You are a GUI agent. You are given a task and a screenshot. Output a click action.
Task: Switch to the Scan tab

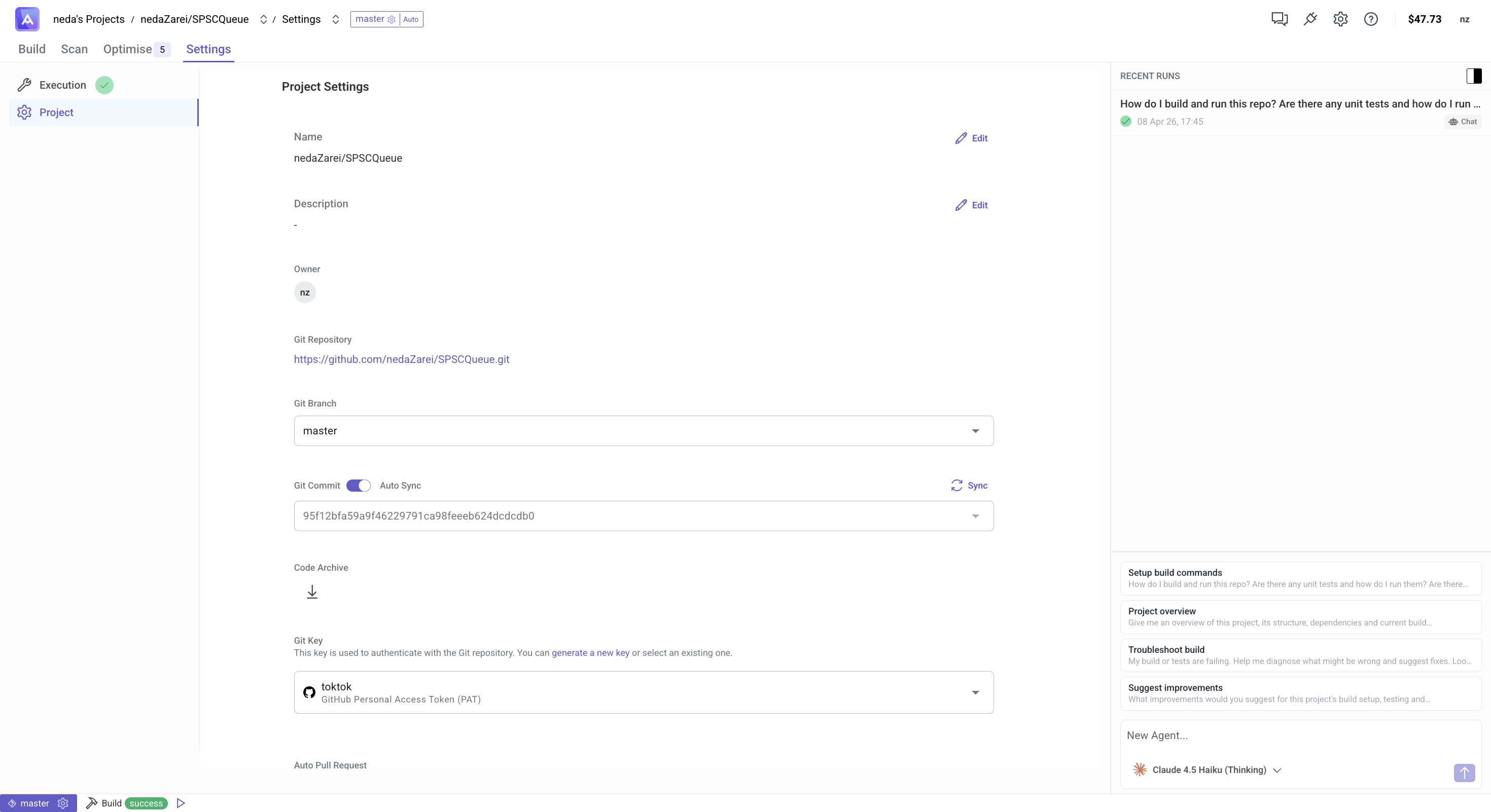(x=74, y=49)
